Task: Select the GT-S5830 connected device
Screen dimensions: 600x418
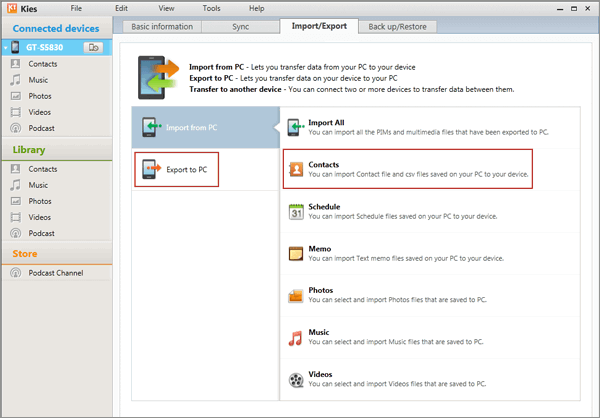Action: click(52, 47)
